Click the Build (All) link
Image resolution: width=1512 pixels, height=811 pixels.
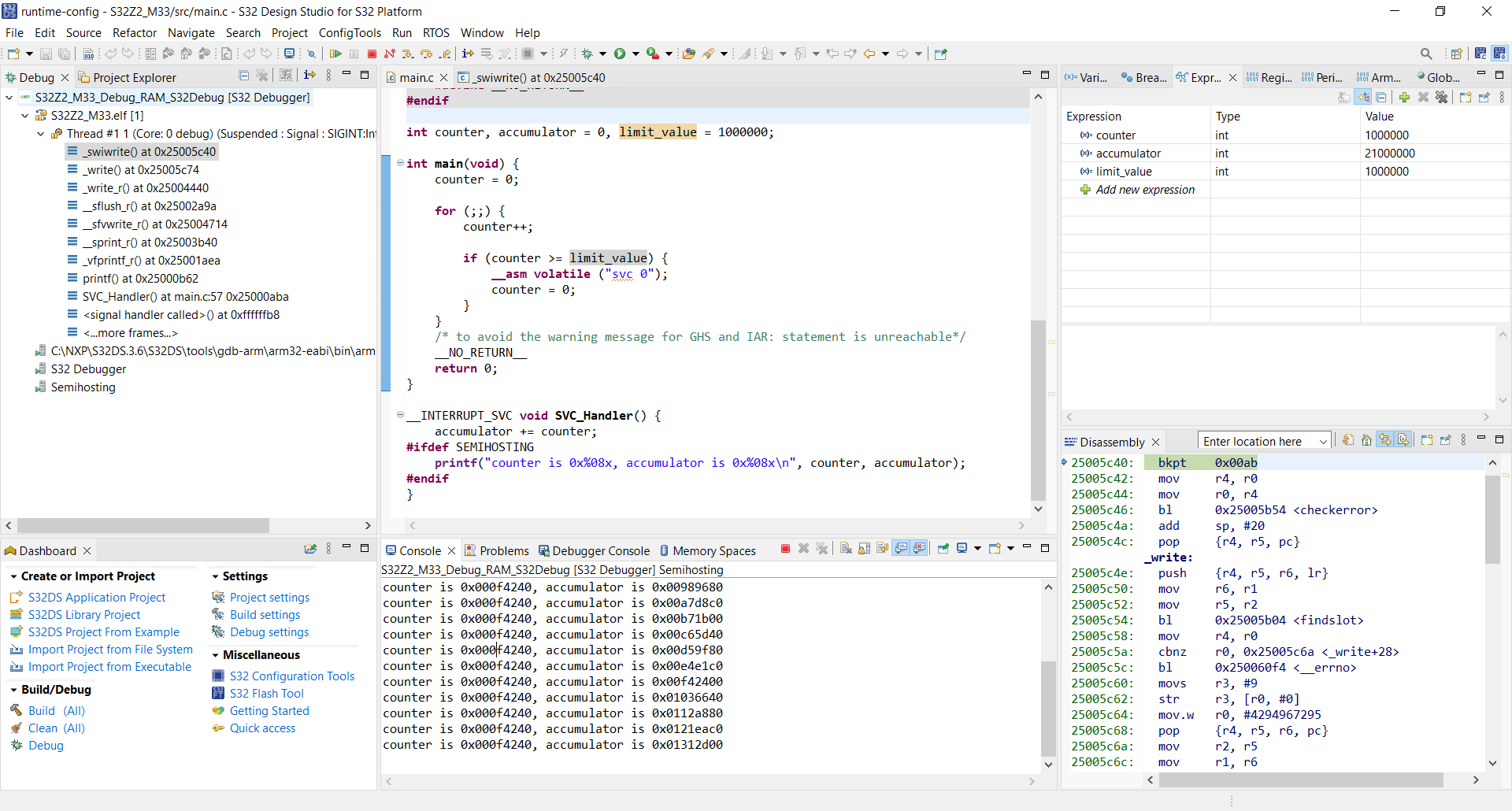[x=57, y=711]
